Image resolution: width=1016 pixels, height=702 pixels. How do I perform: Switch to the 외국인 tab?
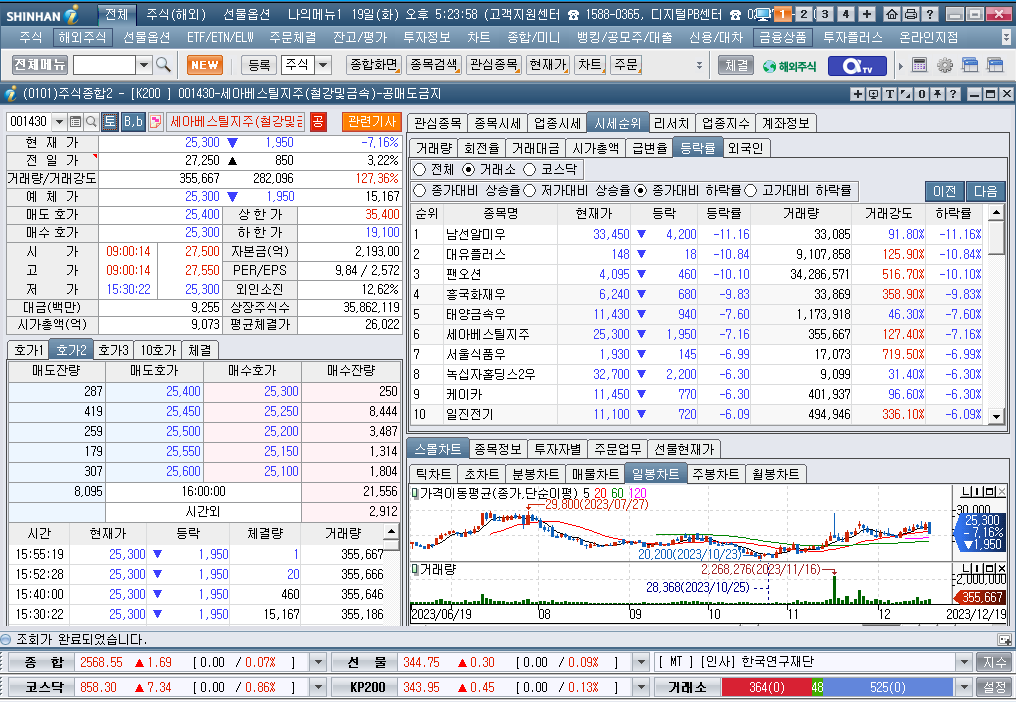point(746,148)
